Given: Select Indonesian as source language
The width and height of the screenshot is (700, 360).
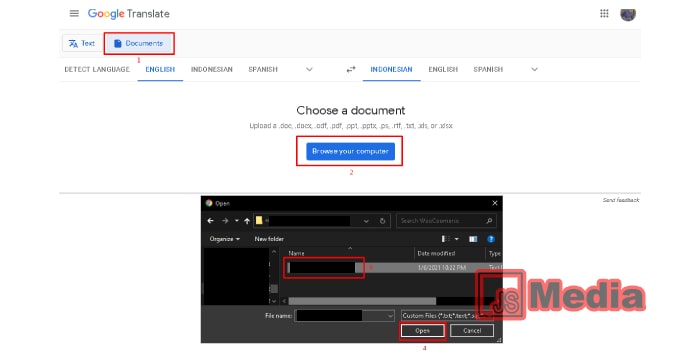Looking at the screenshot, I should pyautogui.click(x=212, y=69).
